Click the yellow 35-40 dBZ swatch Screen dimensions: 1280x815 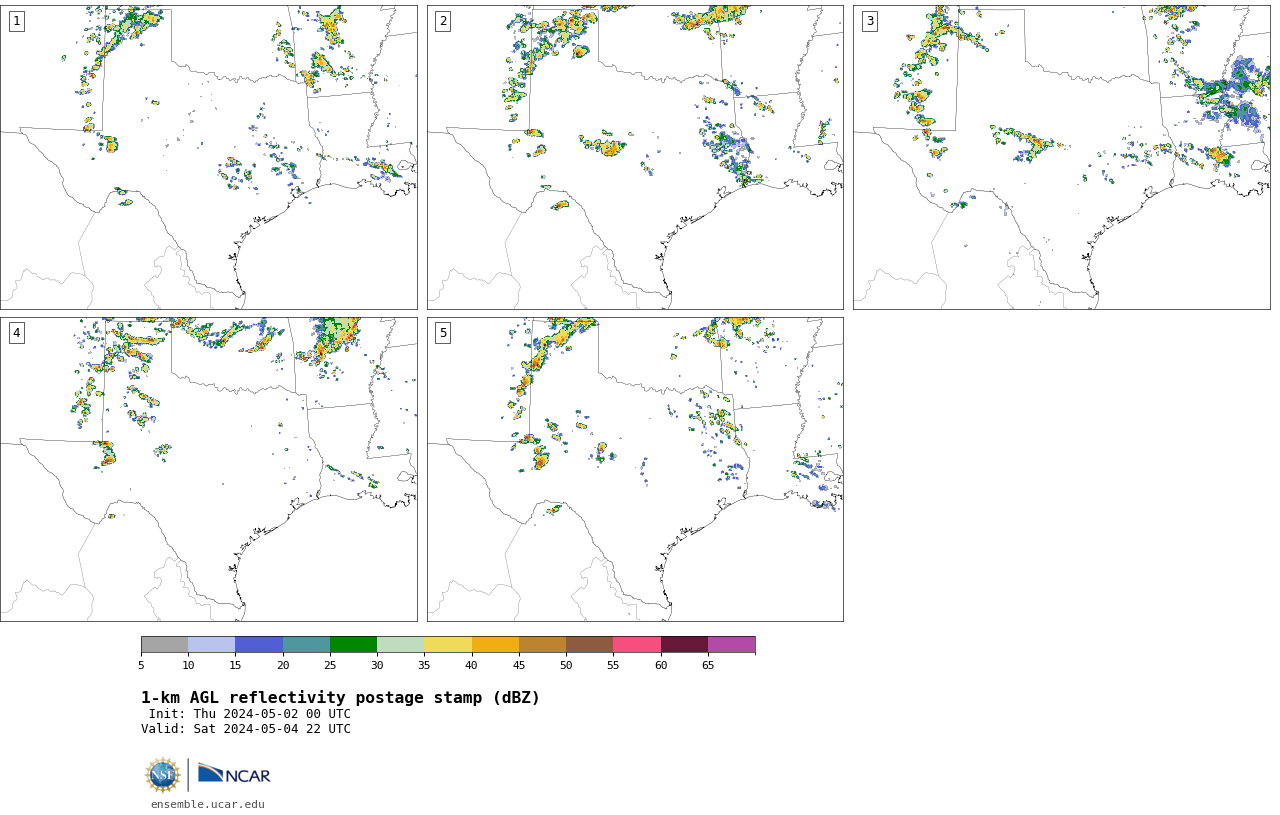448,644
